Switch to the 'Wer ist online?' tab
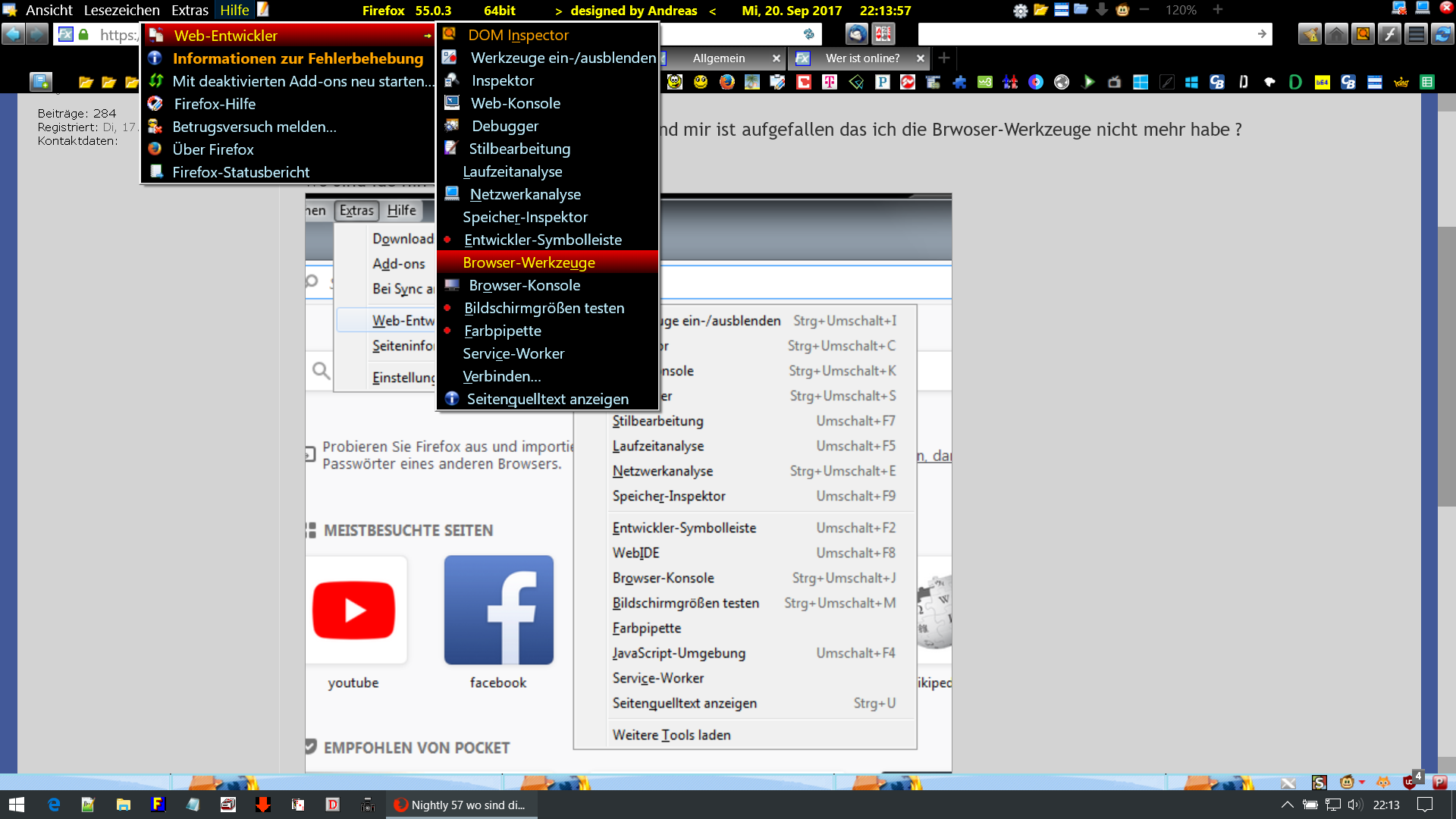This screenshot has height=819, width=1456. tap(862, 58)
